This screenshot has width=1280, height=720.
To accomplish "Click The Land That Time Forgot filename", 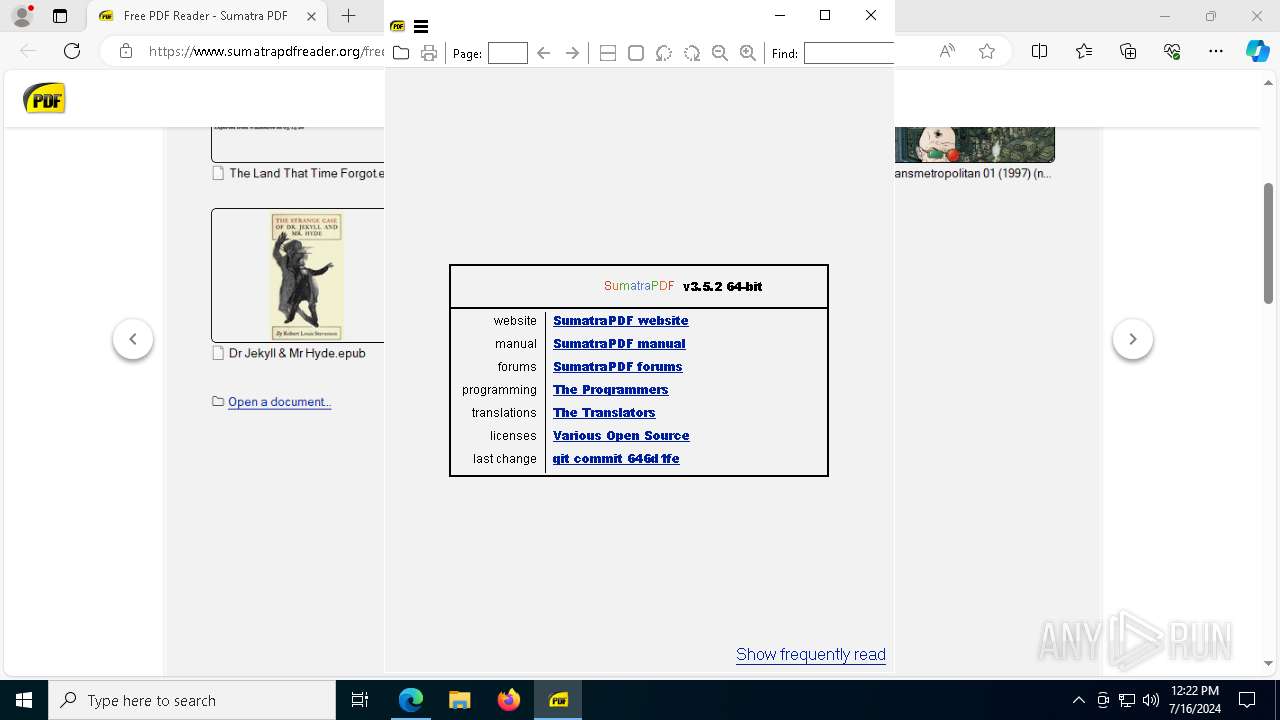I will click(x=306, y=173).
